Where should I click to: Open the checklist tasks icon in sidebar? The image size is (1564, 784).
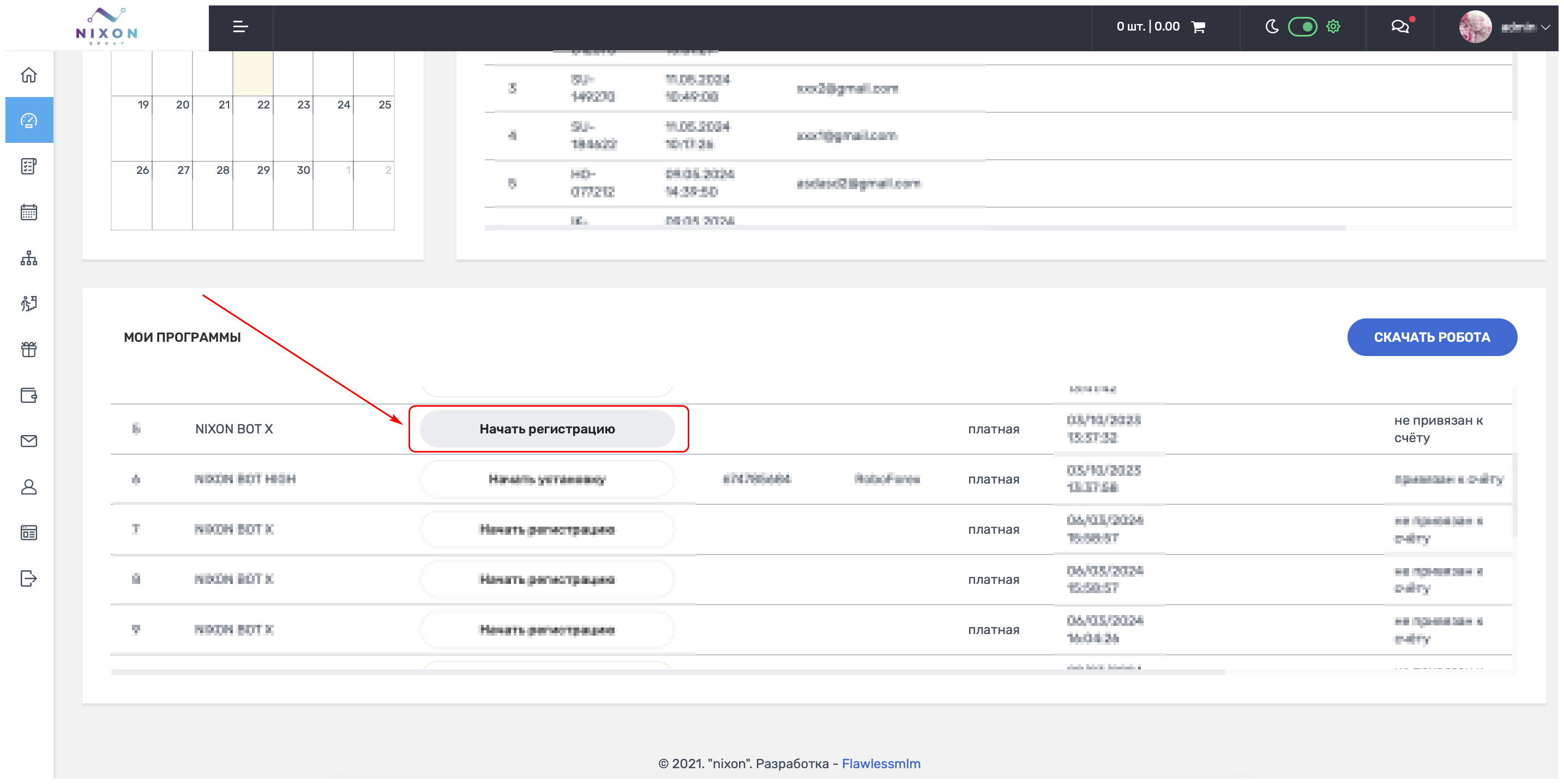click(28, 166)
